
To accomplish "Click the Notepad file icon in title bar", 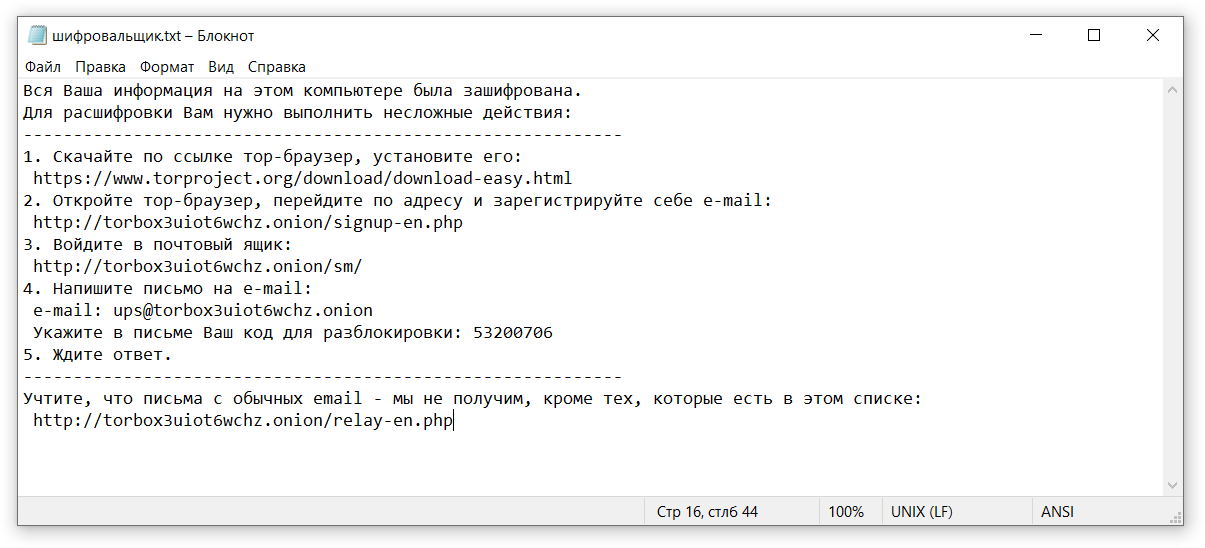I will coord(37,36).
